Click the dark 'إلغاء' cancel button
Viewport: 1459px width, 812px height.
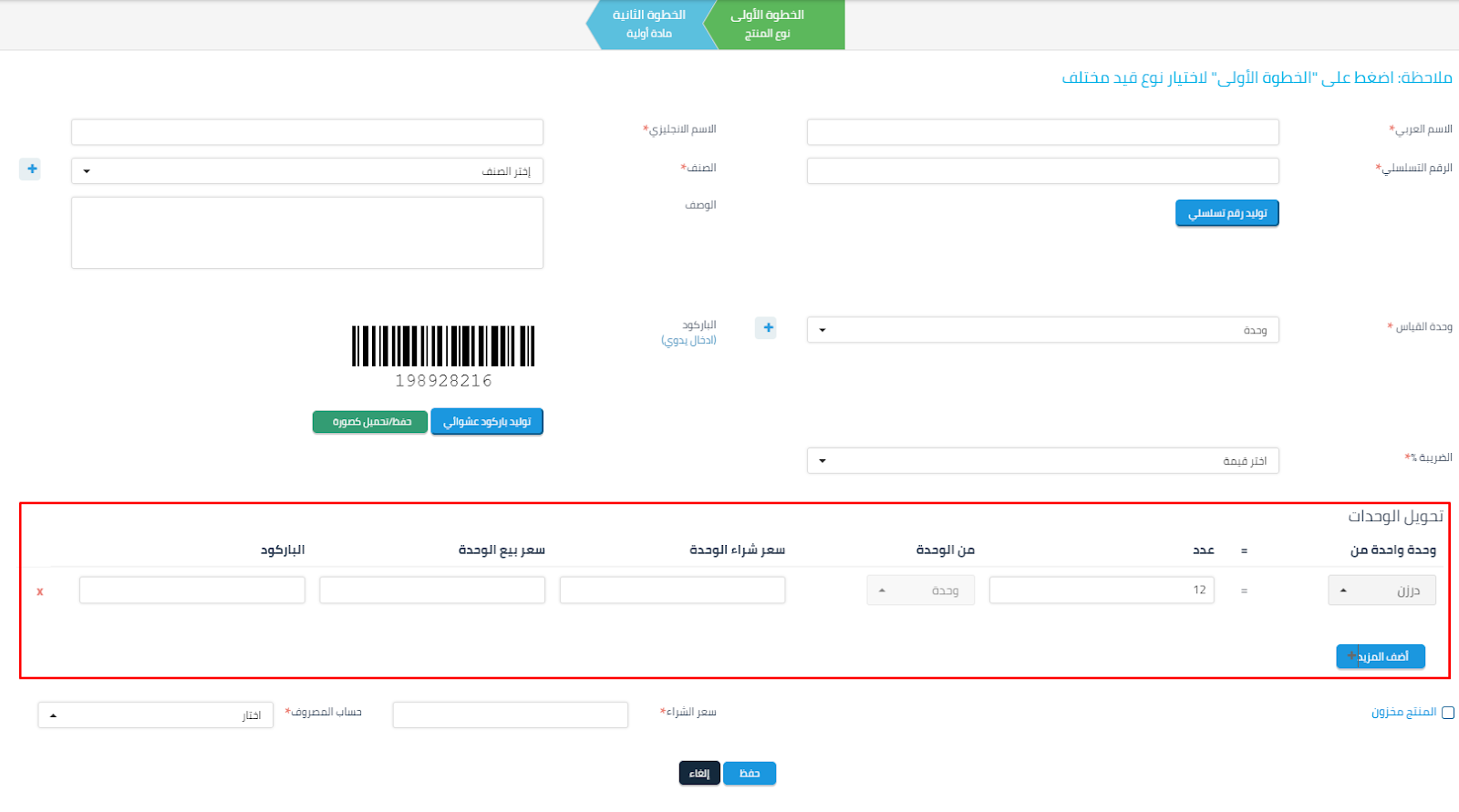699,773
